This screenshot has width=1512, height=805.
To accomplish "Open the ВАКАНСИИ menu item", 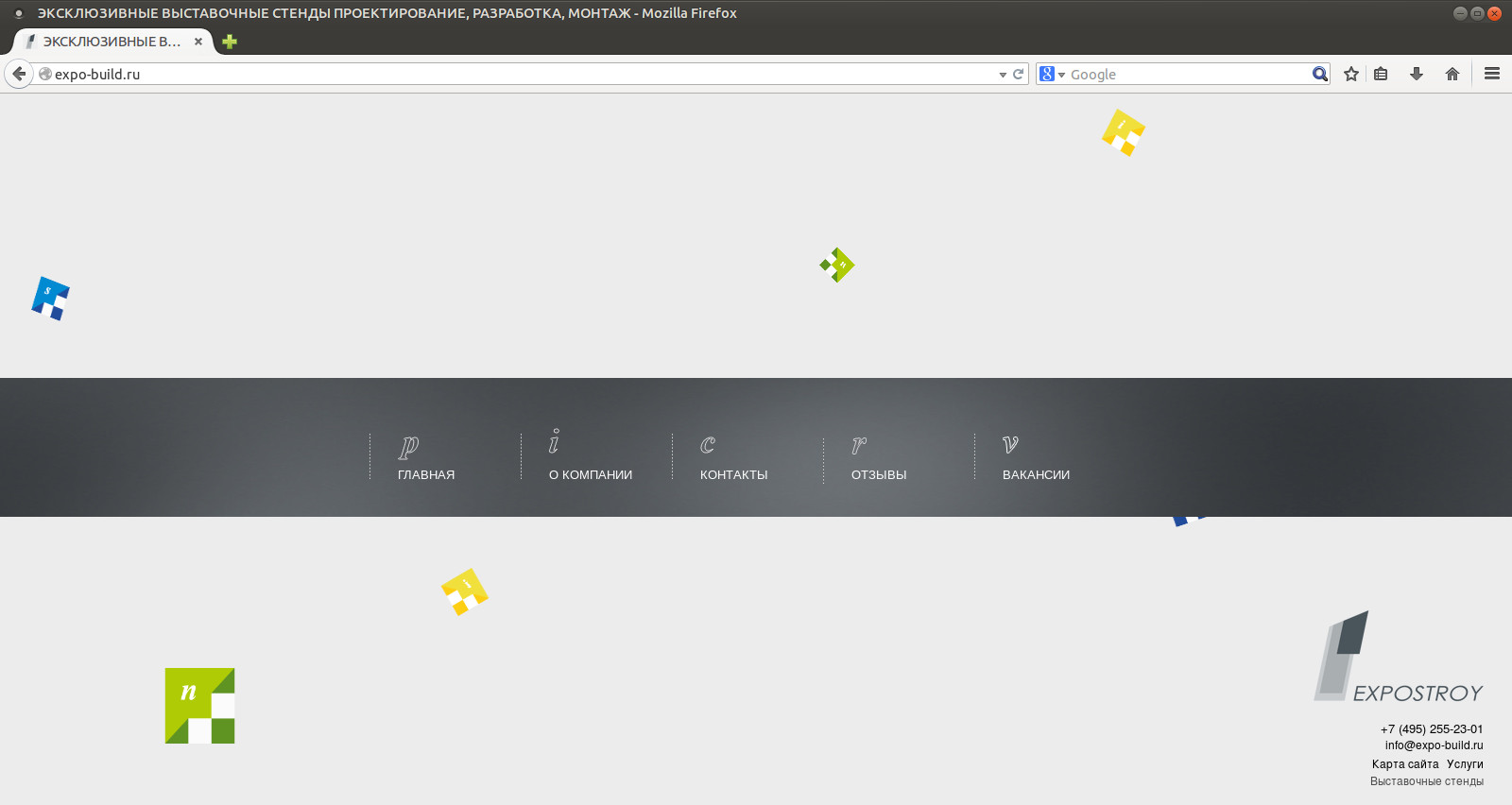I will pos(1036,474).
